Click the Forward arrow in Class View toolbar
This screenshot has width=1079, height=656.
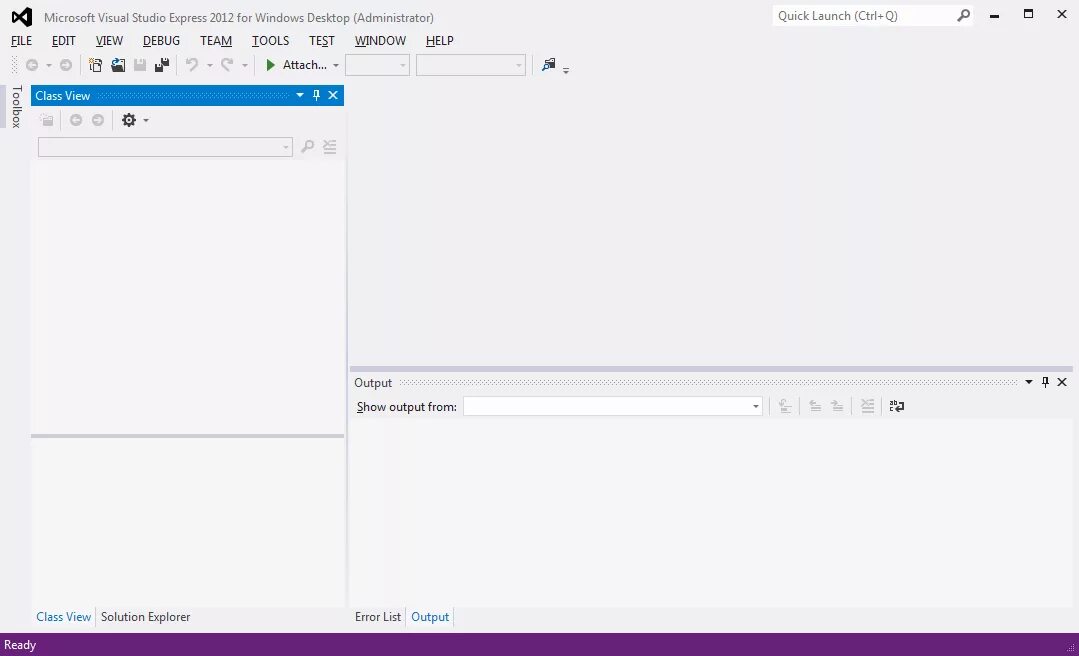coord(98,120)
